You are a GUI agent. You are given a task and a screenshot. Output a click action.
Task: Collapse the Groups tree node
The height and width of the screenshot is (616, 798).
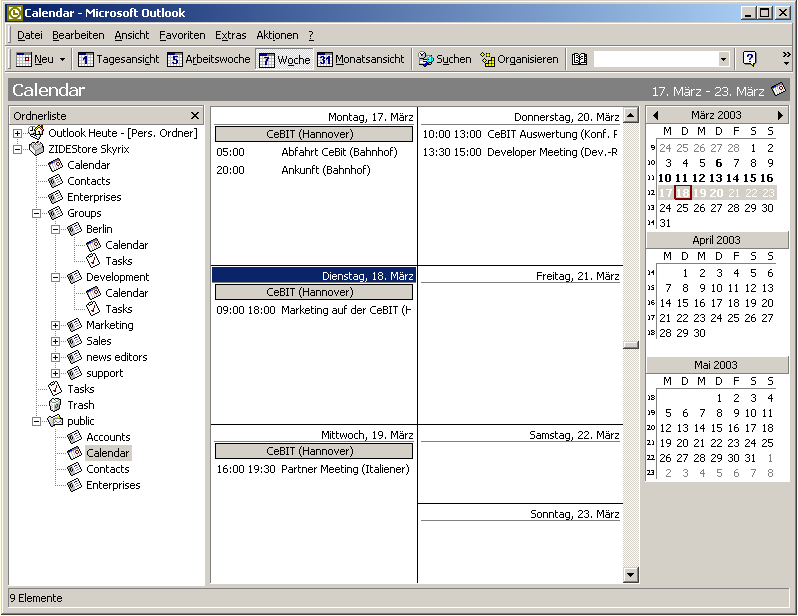pos(37,213)
